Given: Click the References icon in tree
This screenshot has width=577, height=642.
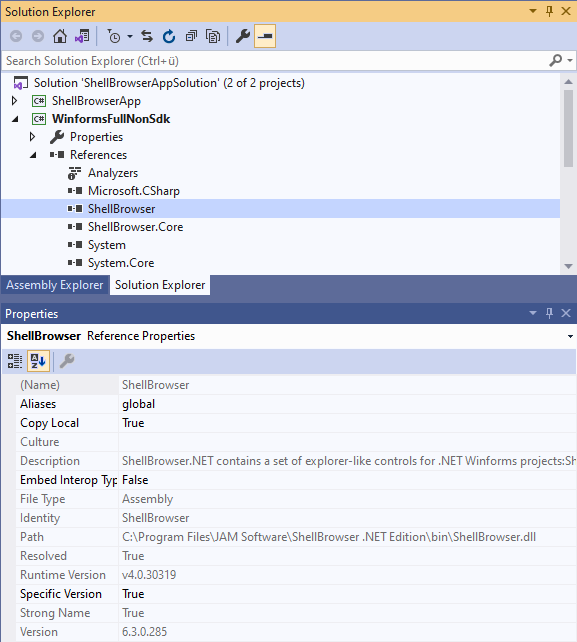Looking at the screenshot, I should 57,155.
